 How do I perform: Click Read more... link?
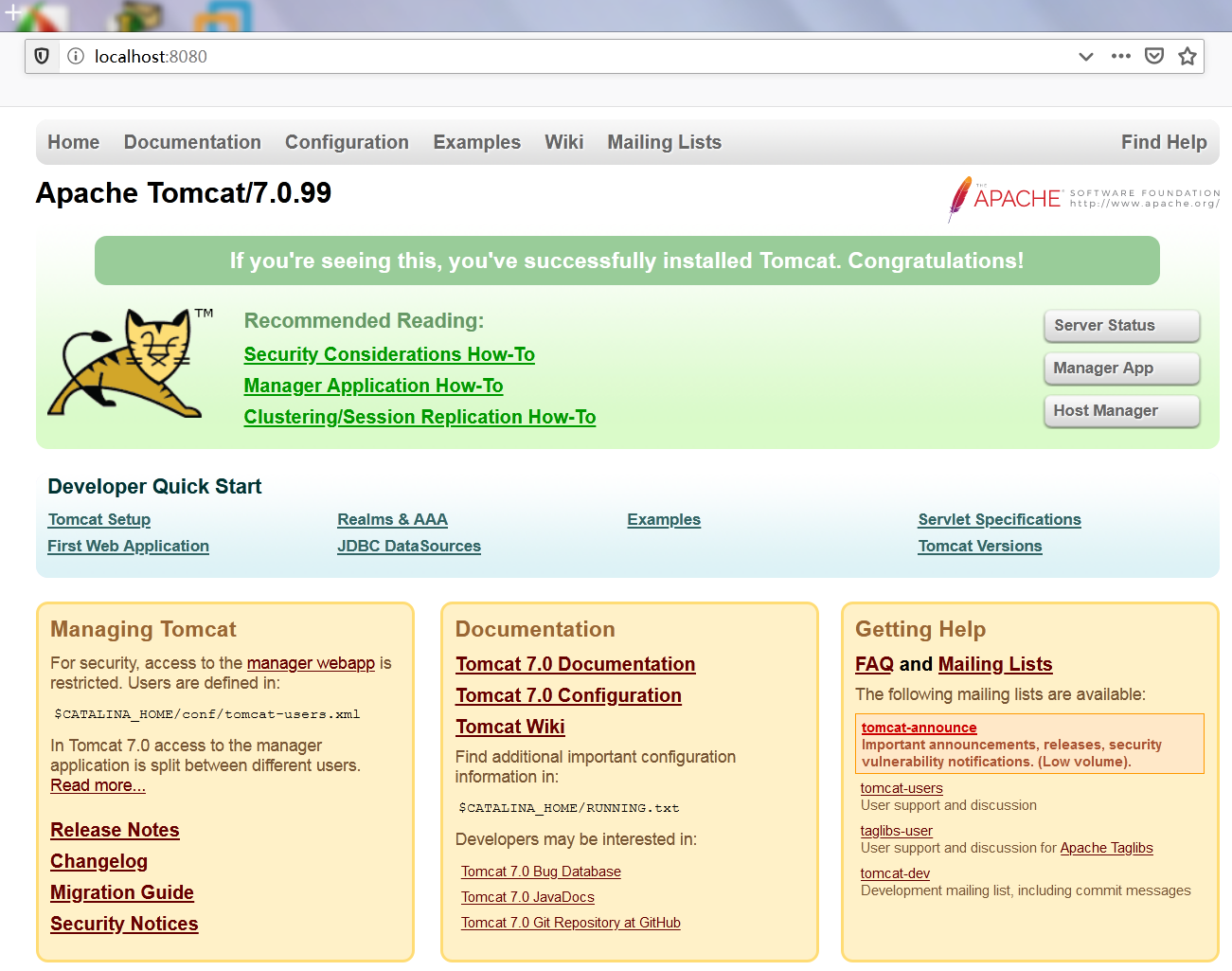coord(98,785)
